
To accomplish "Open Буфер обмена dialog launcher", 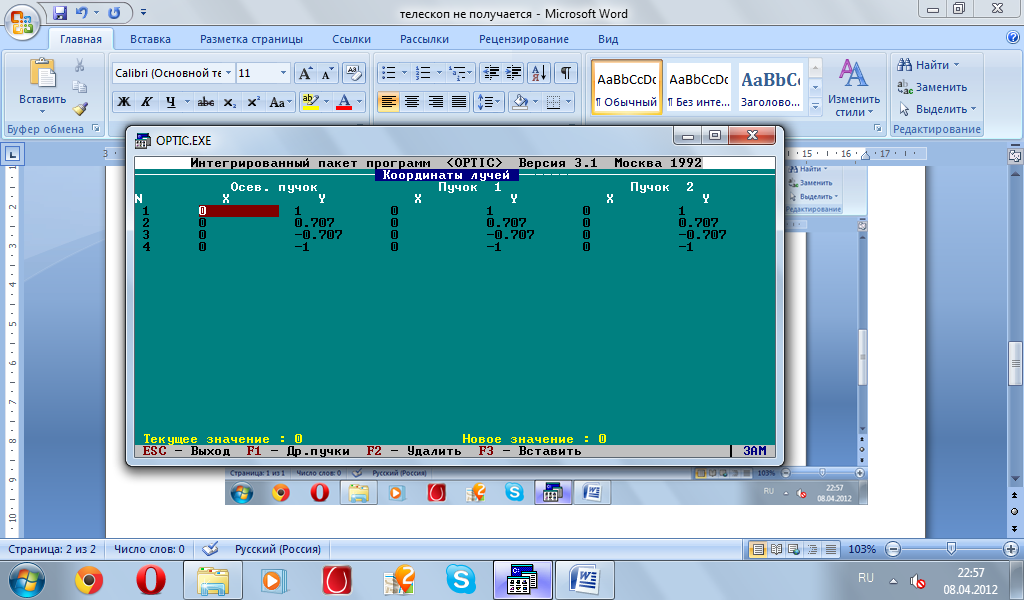I will (x=95, y=129).
